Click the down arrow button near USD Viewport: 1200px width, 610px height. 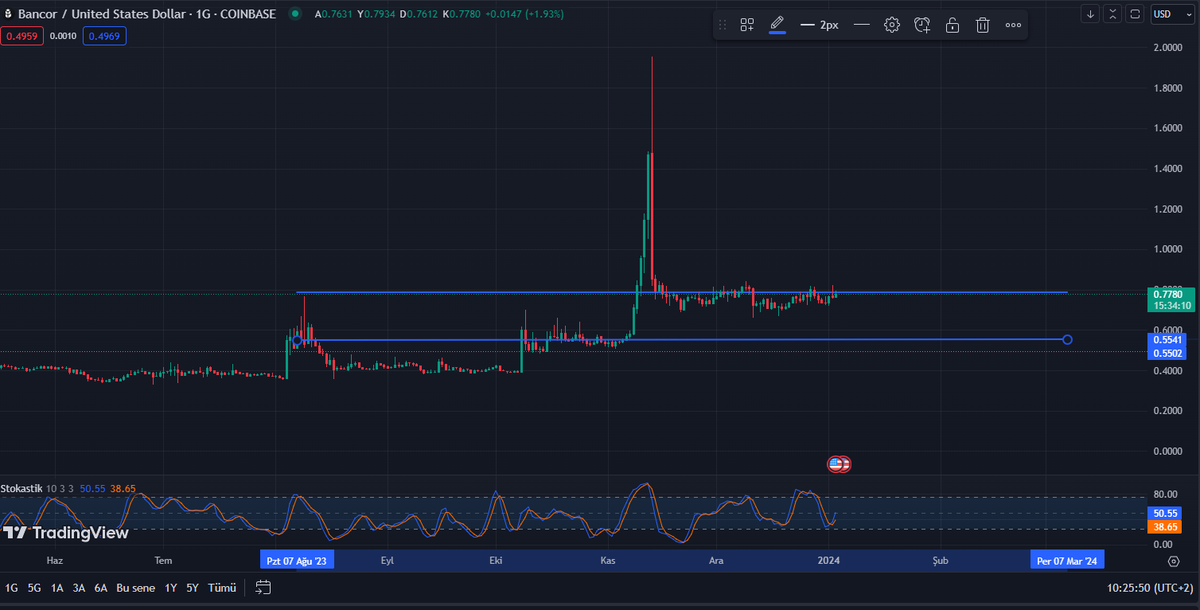pos(1090,14)
